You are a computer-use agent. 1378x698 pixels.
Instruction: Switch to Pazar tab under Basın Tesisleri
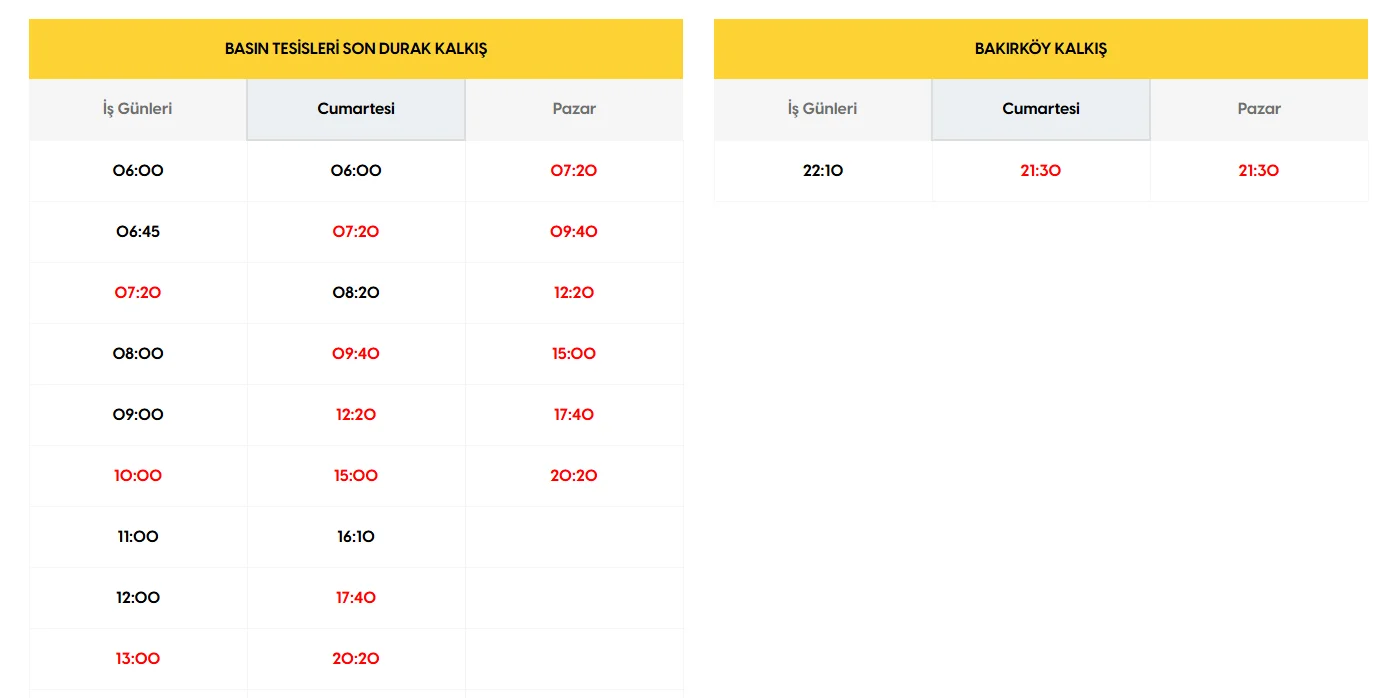point(574,109)
